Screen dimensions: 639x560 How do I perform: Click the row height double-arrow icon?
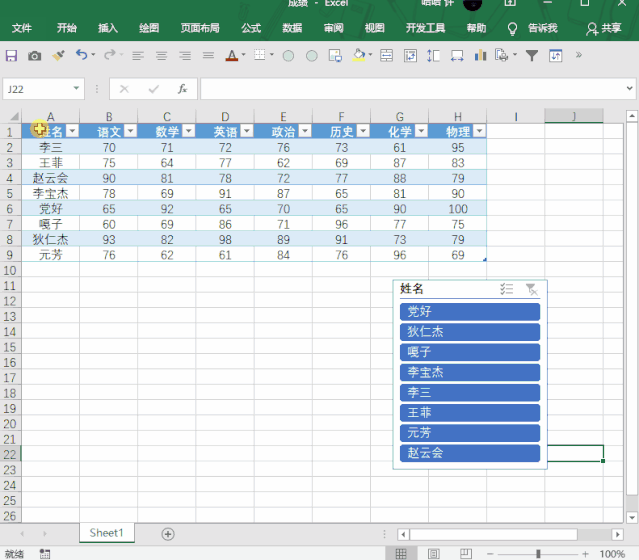433,55
